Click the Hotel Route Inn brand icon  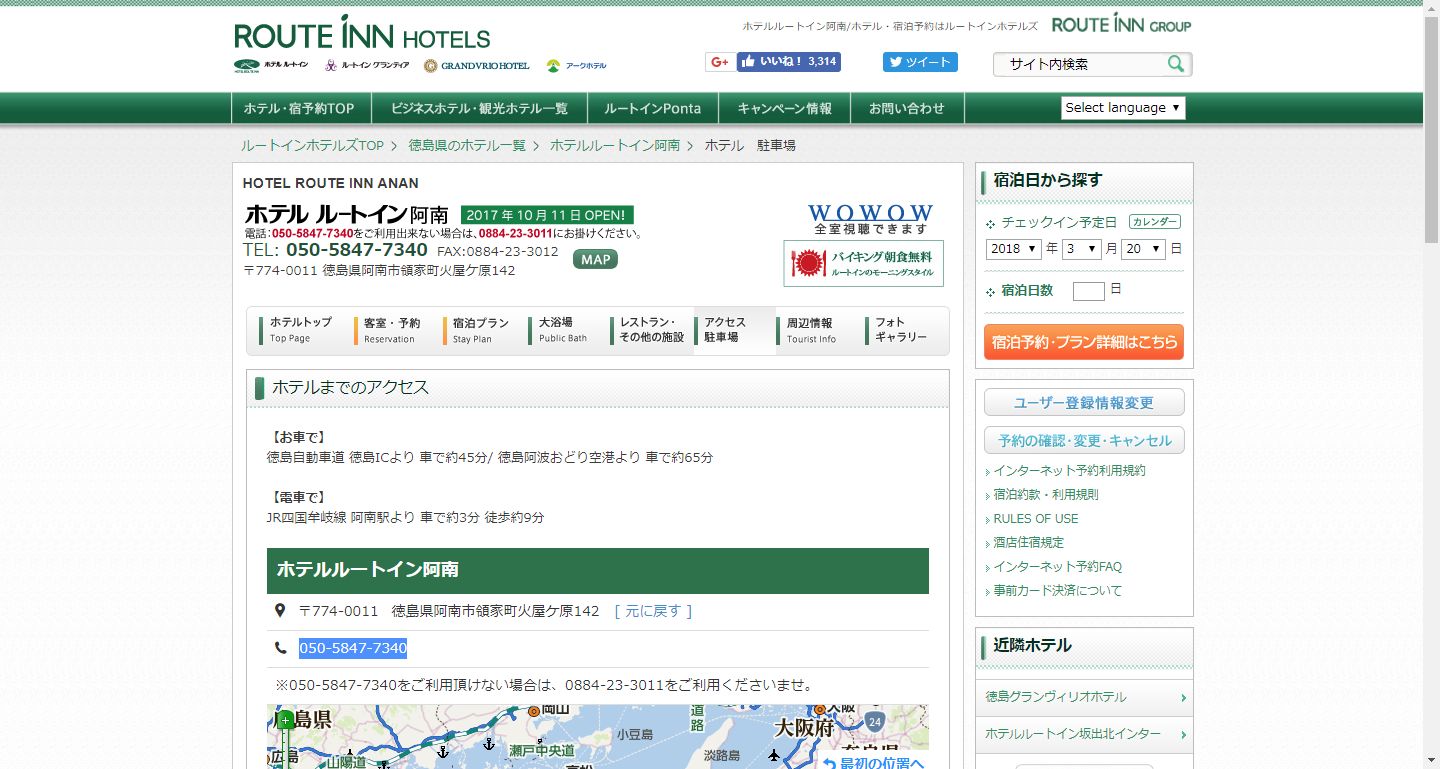pos(271,66)
